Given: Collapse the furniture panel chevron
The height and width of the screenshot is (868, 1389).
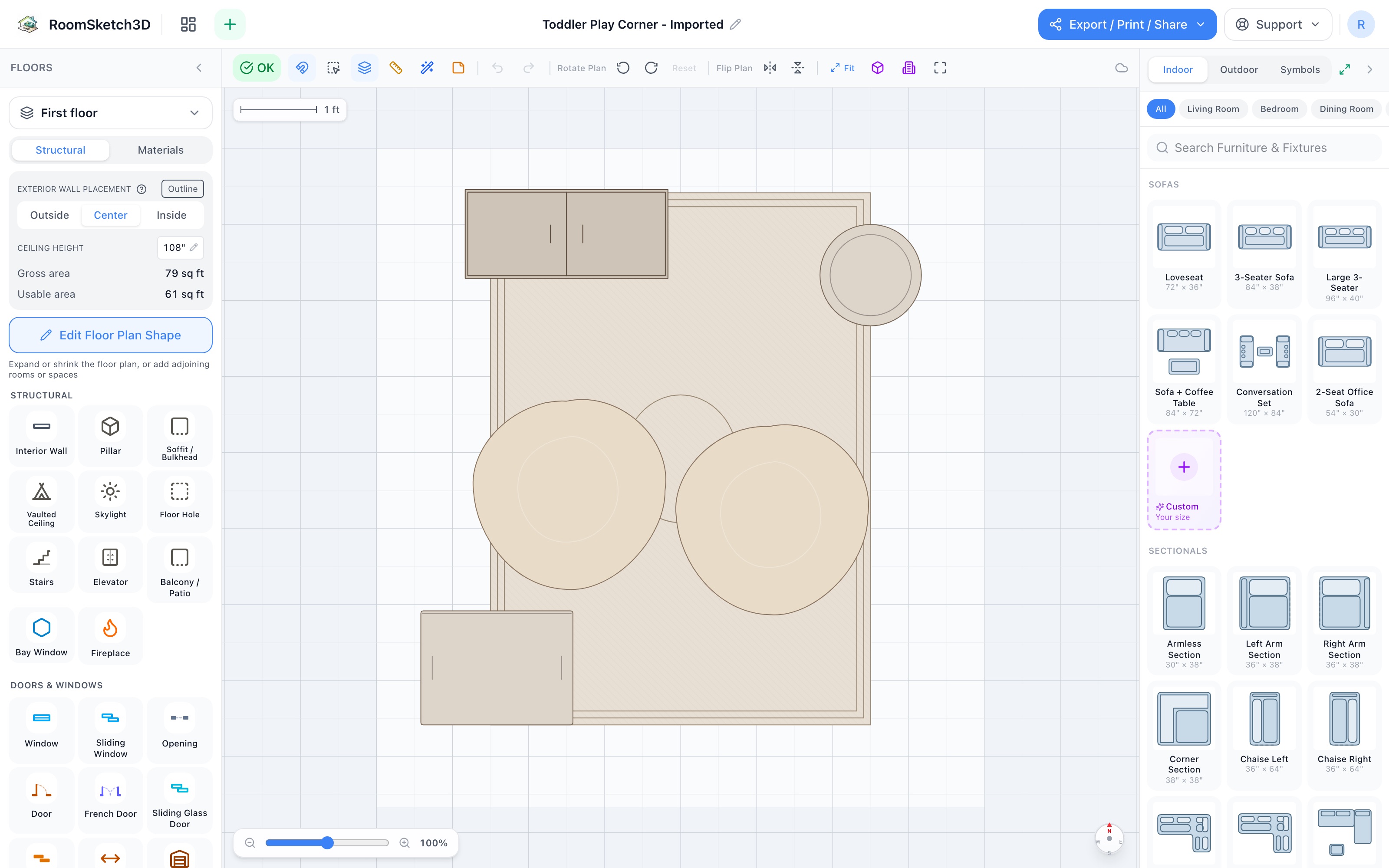Looking at the screenshot, I should (x=1369, y=69).
